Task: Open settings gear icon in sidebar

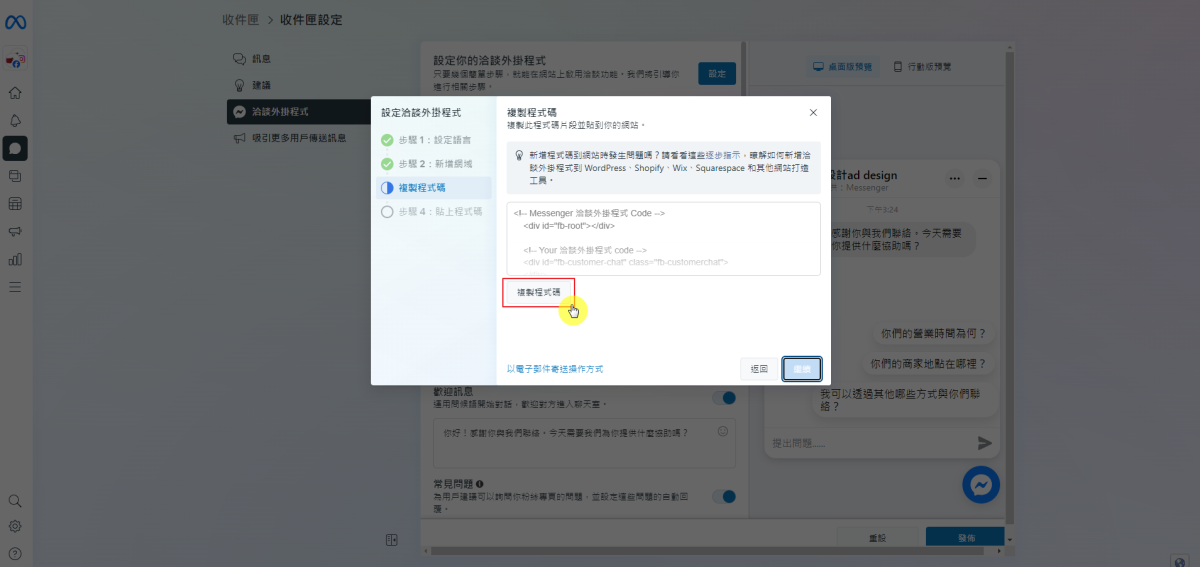Action: click(15, 526)
